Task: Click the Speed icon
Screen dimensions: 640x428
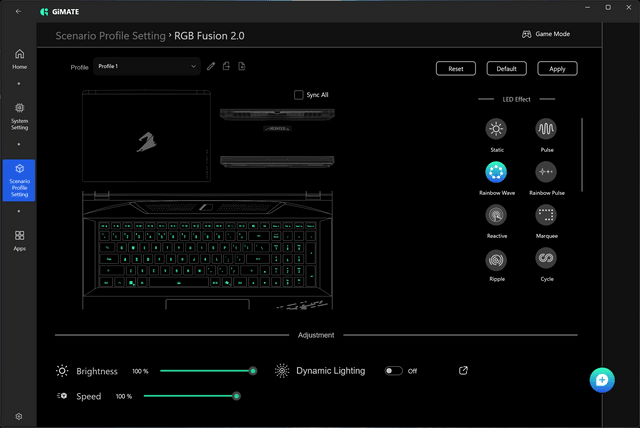Action: click(x=62, y=396)
